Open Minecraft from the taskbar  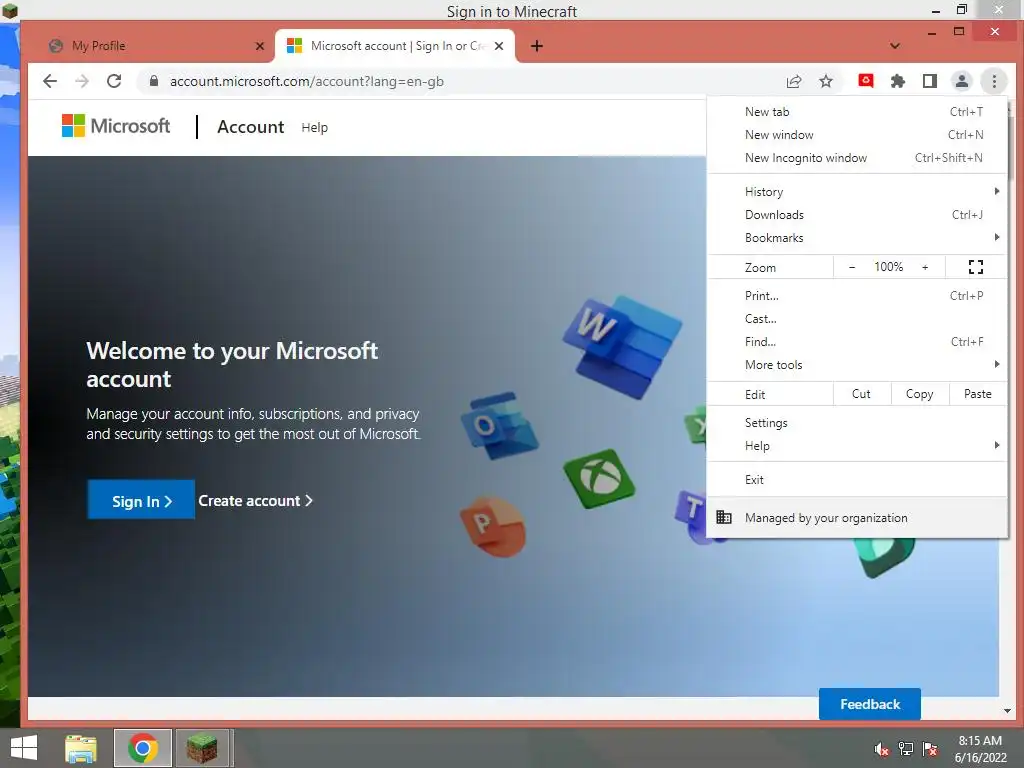point(202,748)
